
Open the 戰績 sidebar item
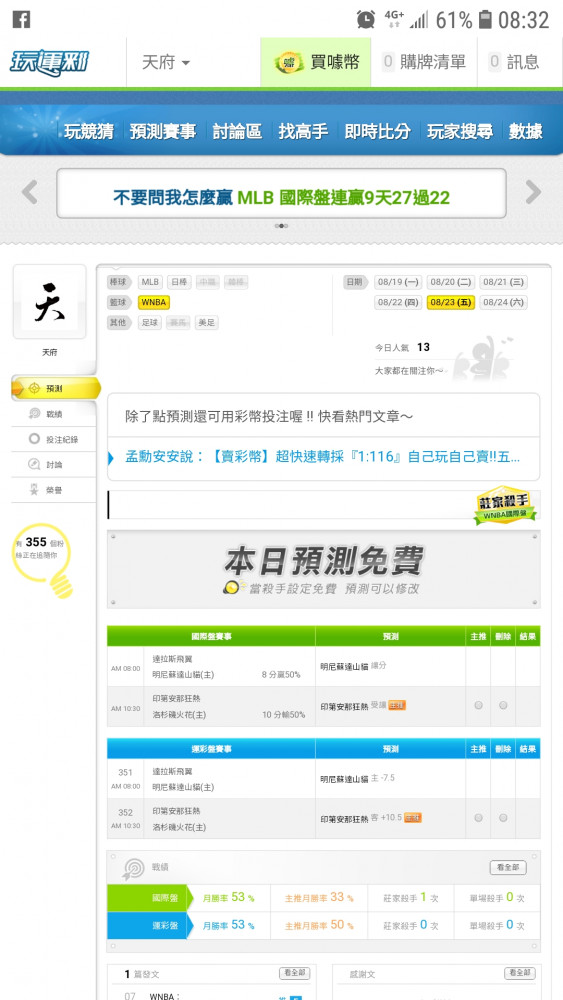(x=54, y=414)
